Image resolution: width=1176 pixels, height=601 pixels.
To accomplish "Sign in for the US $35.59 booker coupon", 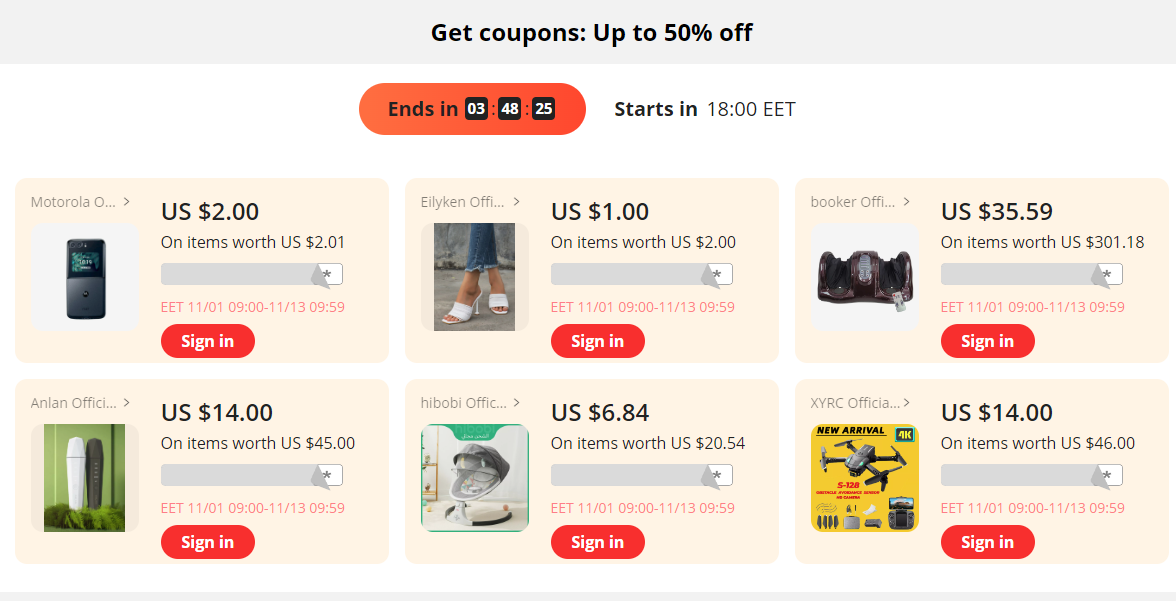I will click(x=988, y=341).
